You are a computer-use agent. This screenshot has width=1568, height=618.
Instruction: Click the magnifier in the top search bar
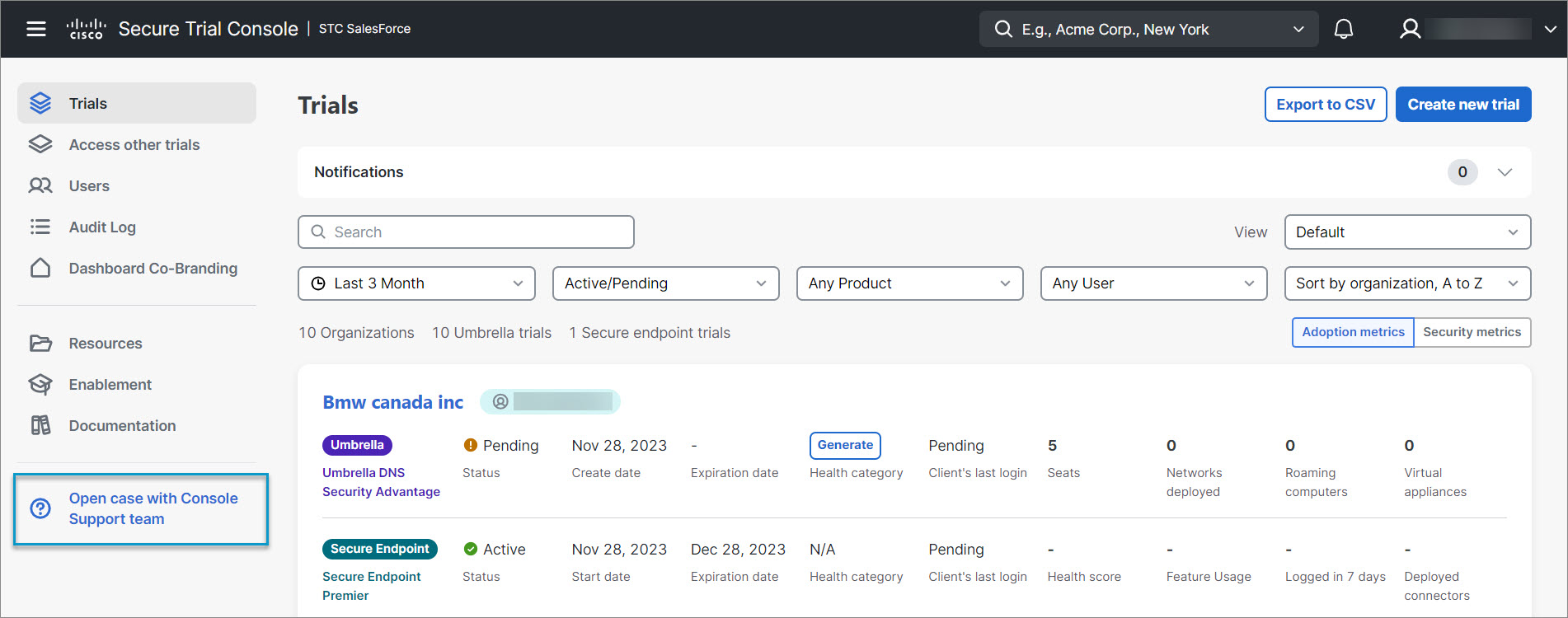tap(1003, 29)
